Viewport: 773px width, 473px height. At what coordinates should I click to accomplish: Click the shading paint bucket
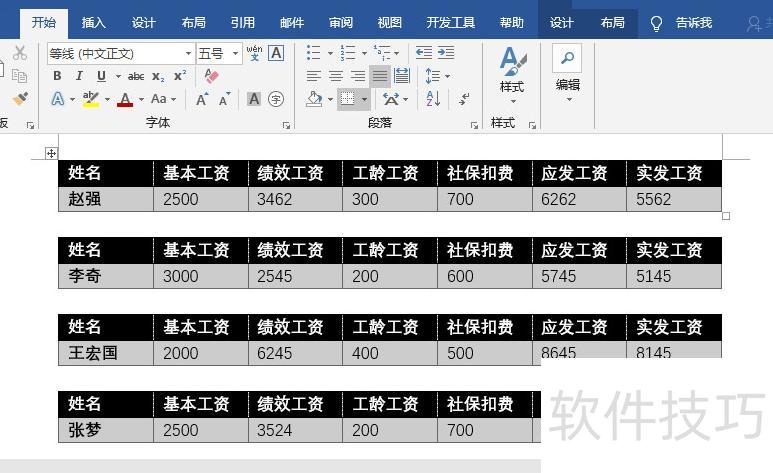(315, 99)
